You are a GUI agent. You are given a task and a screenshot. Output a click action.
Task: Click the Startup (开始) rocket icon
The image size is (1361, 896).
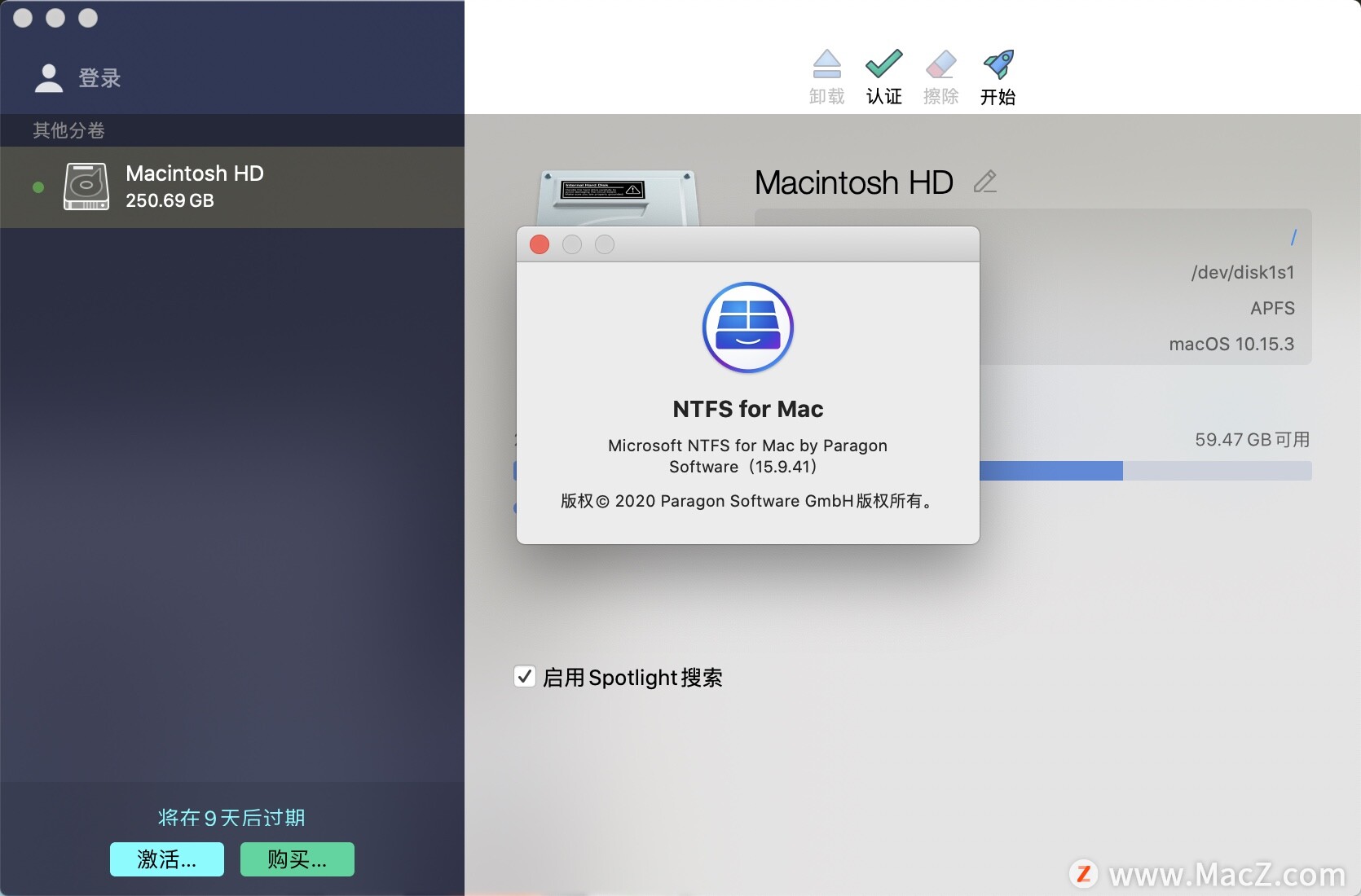point(998,64)
